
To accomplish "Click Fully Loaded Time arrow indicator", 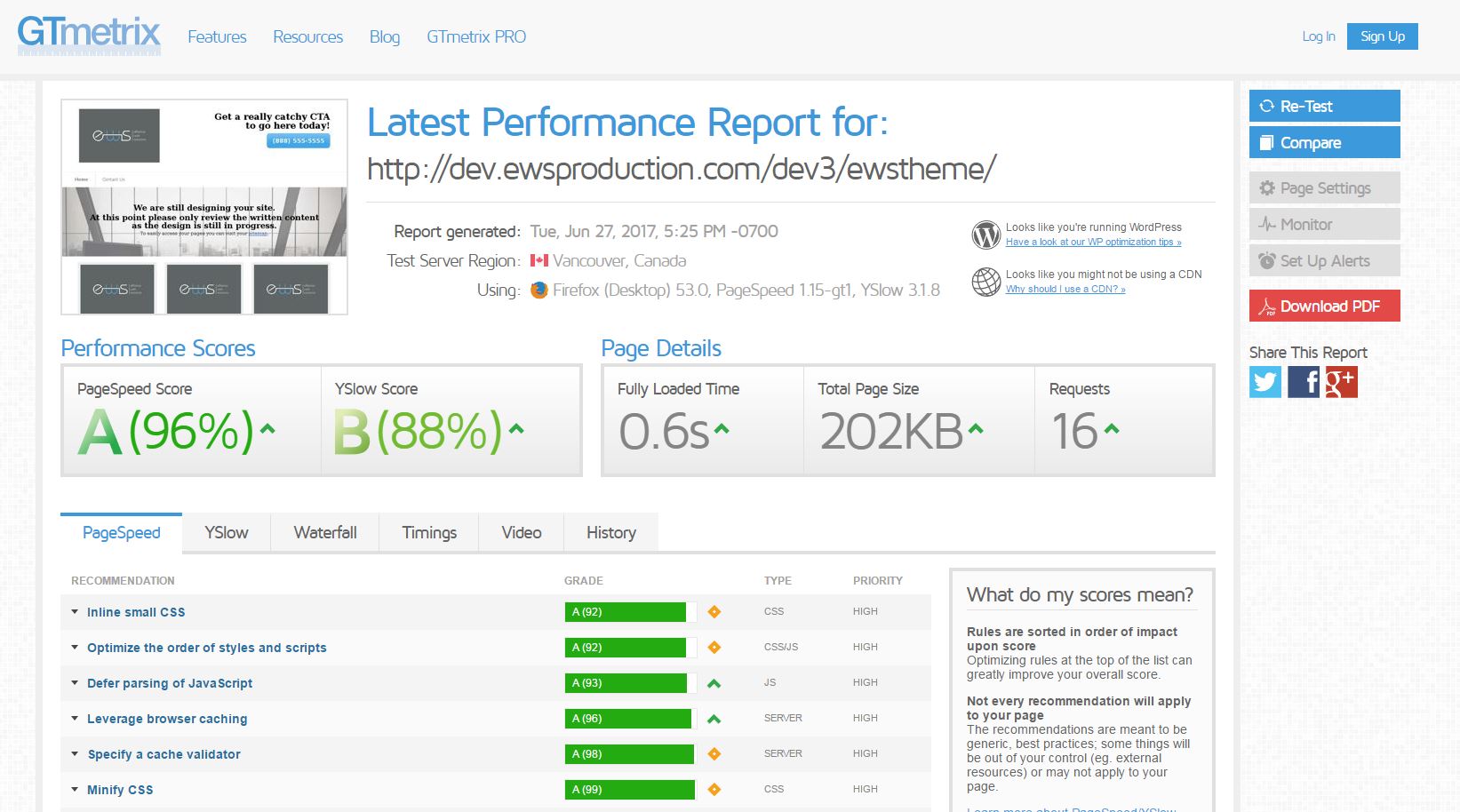I will [722, 429].
